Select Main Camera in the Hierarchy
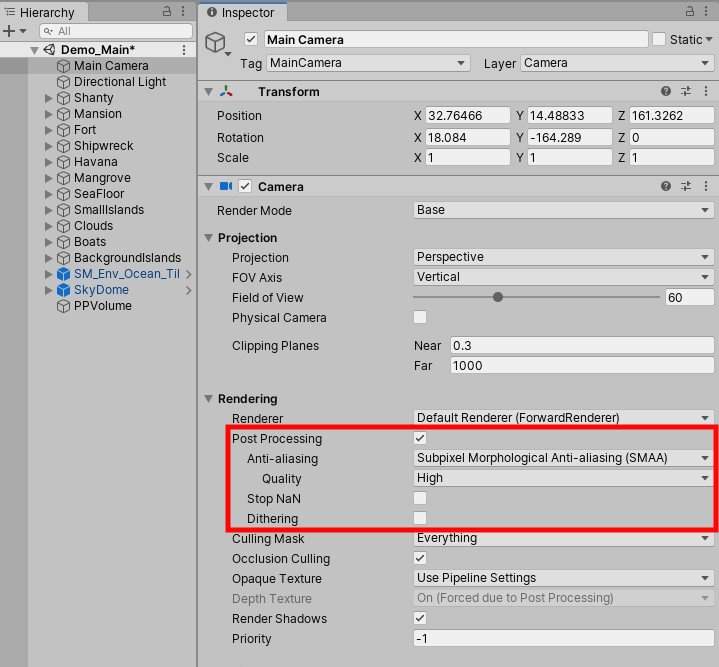The image size is (719, 667). pos(111,66)
